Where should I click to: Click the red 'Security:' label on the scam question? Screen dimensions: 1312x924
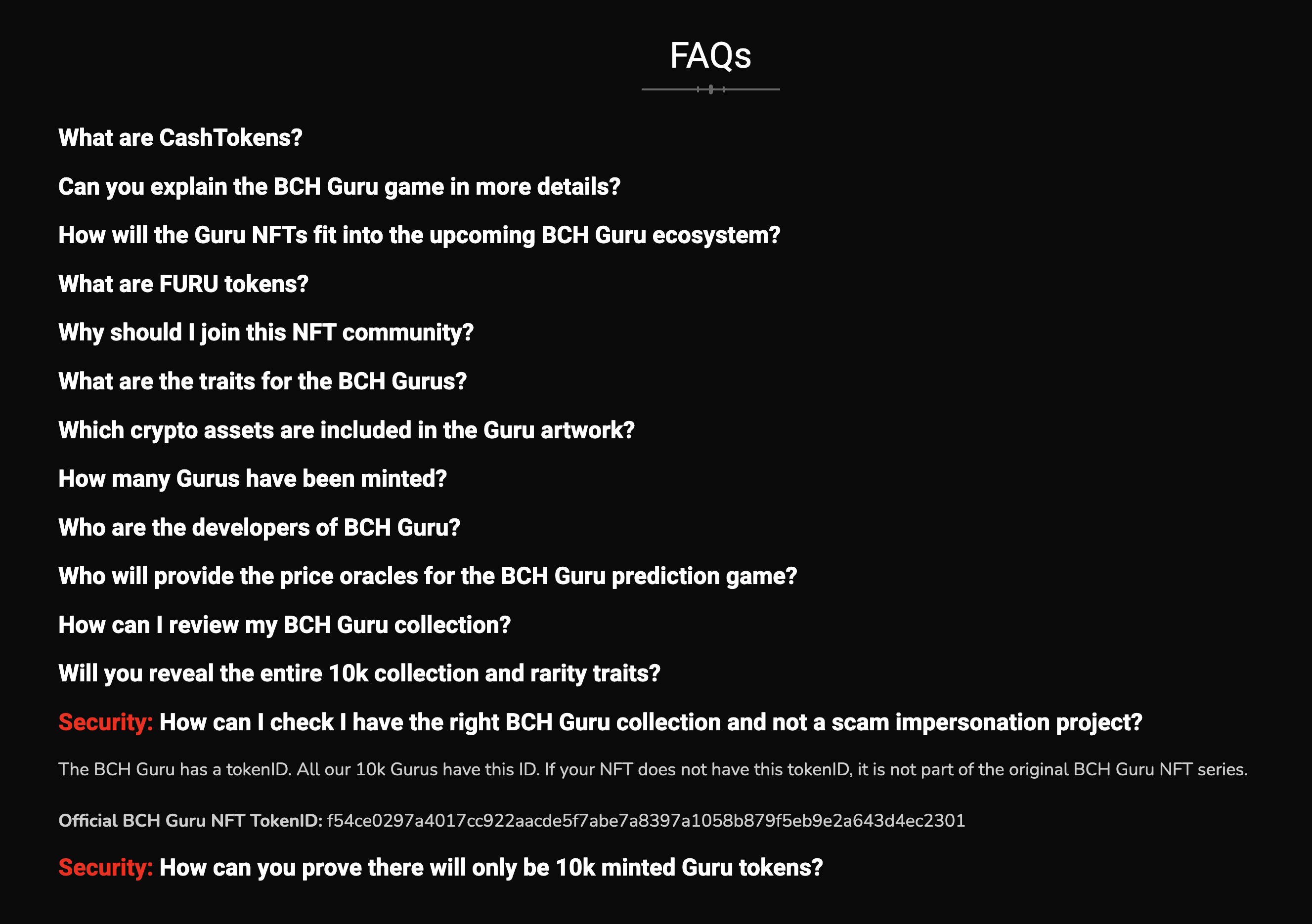(x=105, y=722)
